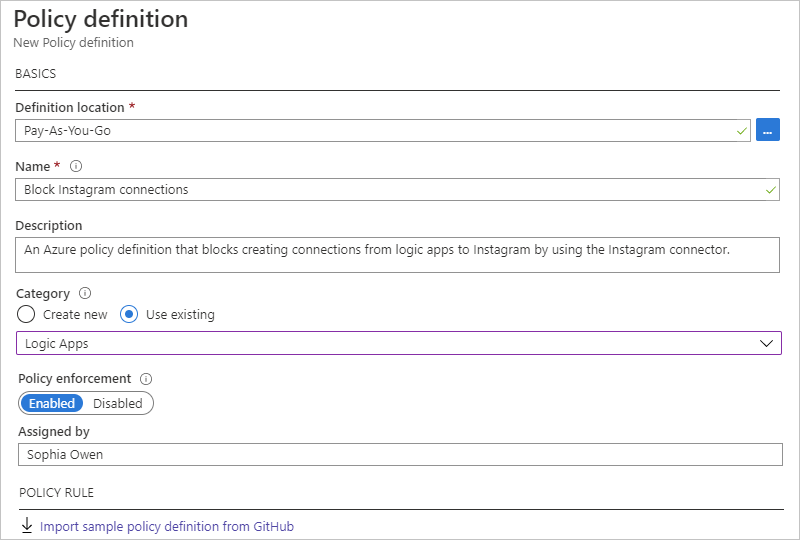800x540 pixels.
Task: Click the POLICY RULE section heading
Action: point(56,493)
